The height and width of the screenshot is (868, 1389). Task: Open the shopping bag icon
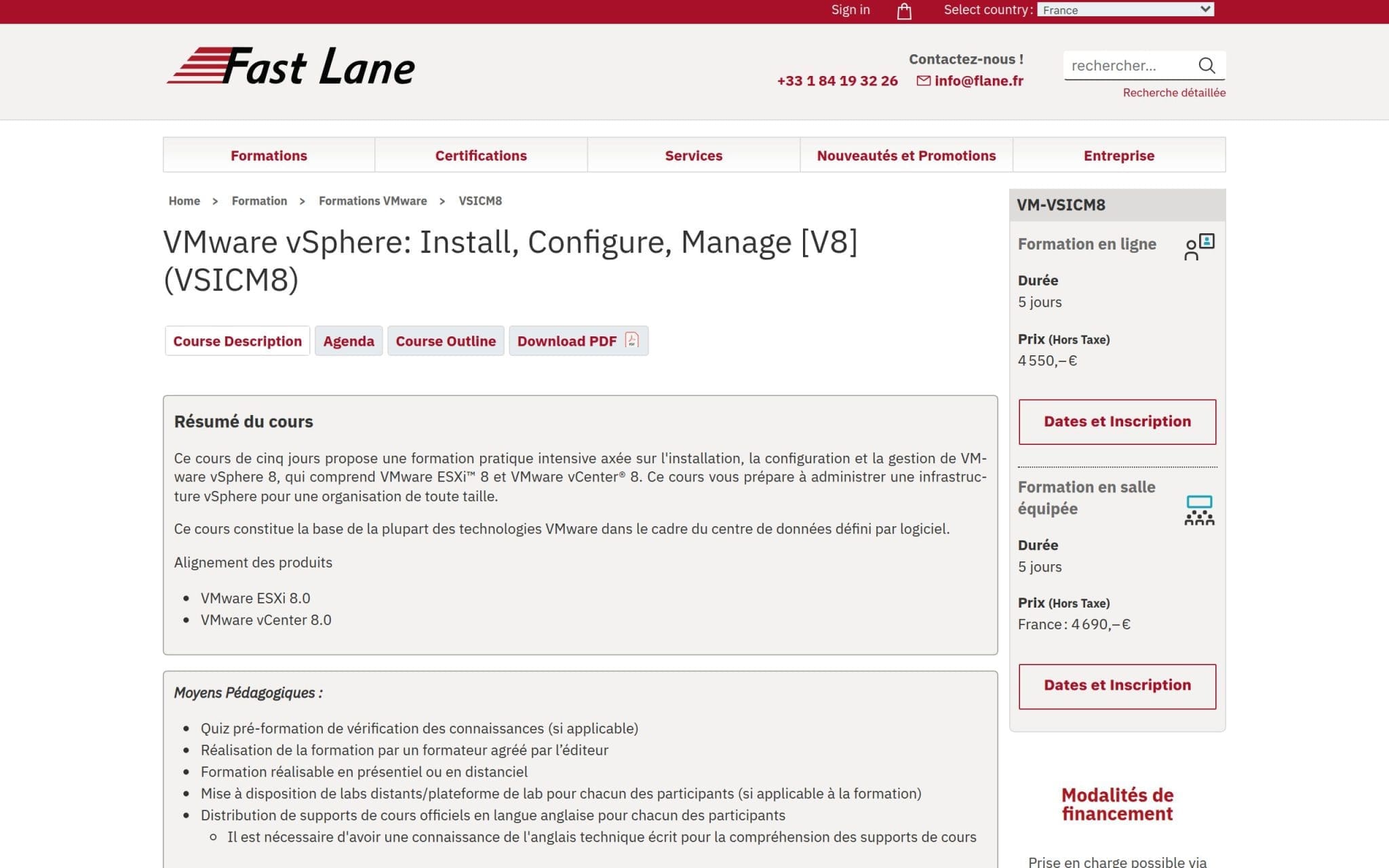[904, 11]
